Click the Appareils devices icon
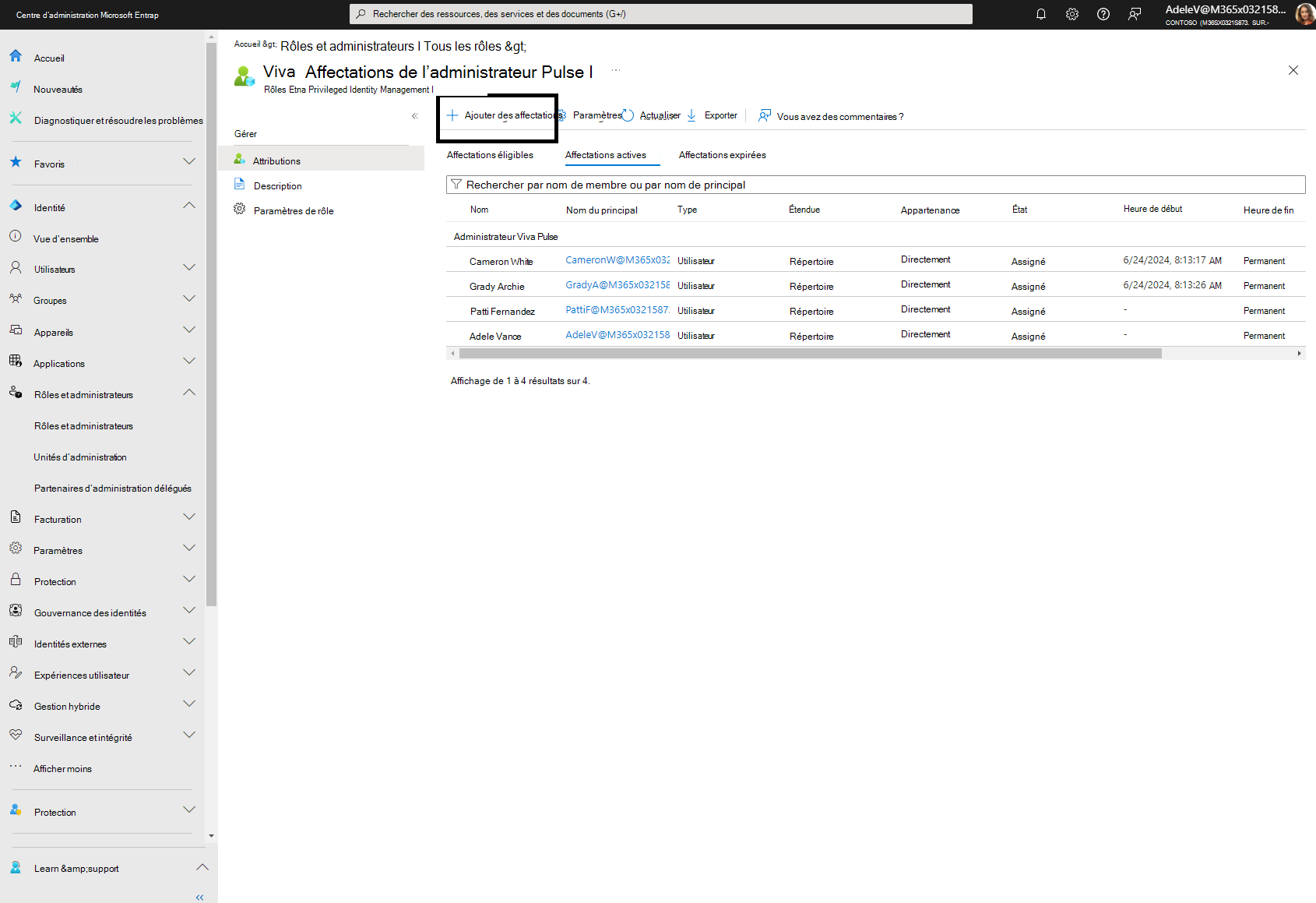 [x=16, y=330]
